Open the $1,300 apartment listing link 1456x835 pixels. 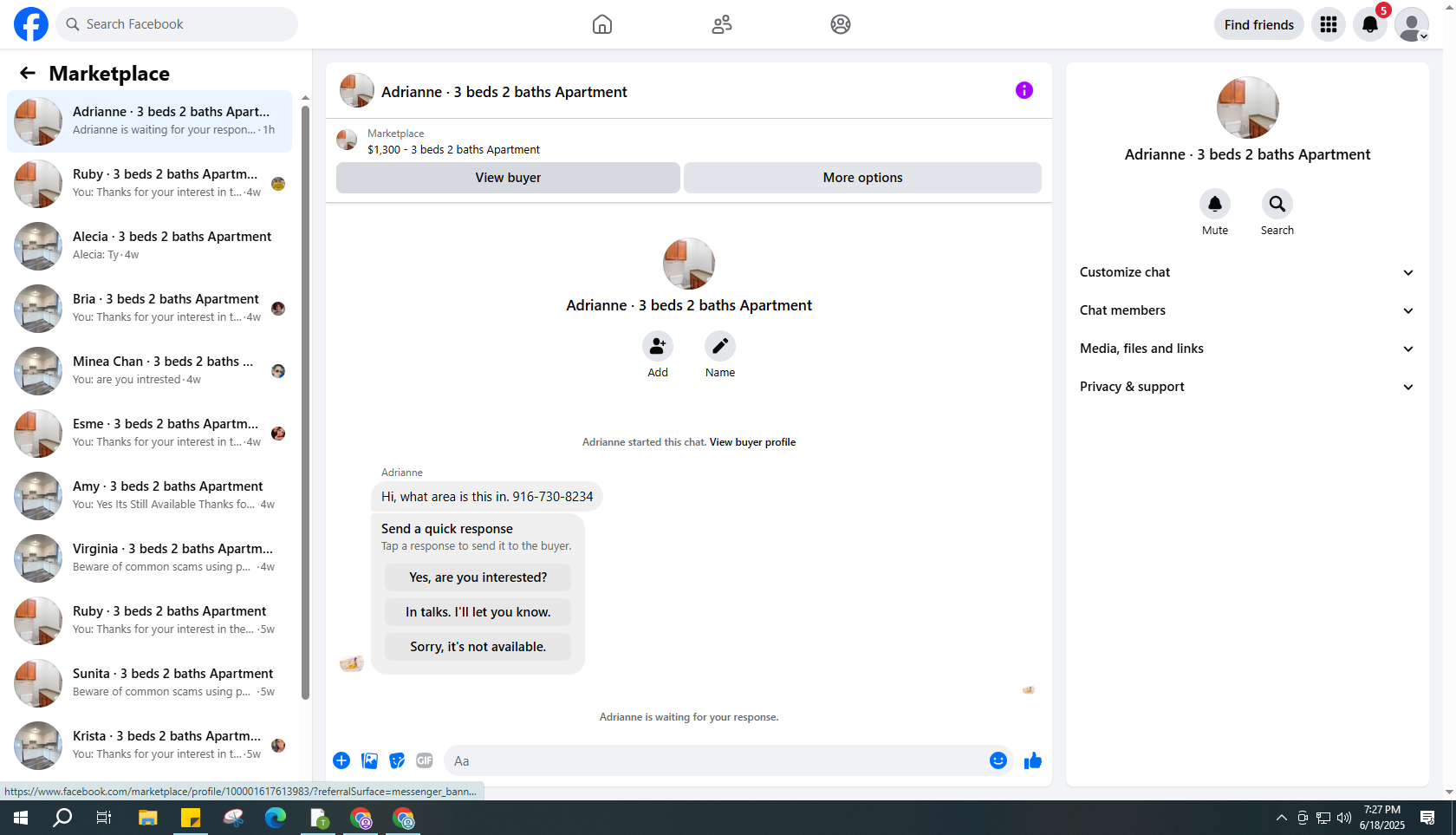click(453, 150)
